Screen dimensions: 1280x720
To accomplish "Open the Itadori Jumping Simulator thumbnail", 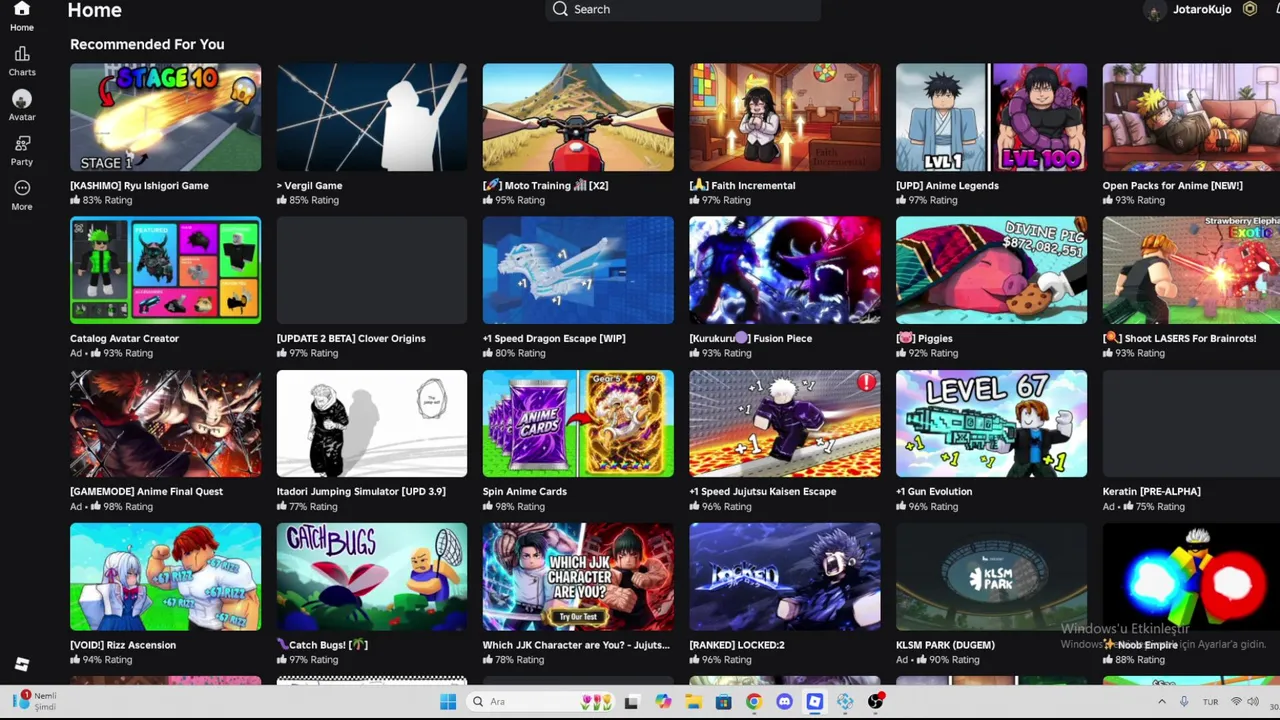I will [x=372, y=423].
